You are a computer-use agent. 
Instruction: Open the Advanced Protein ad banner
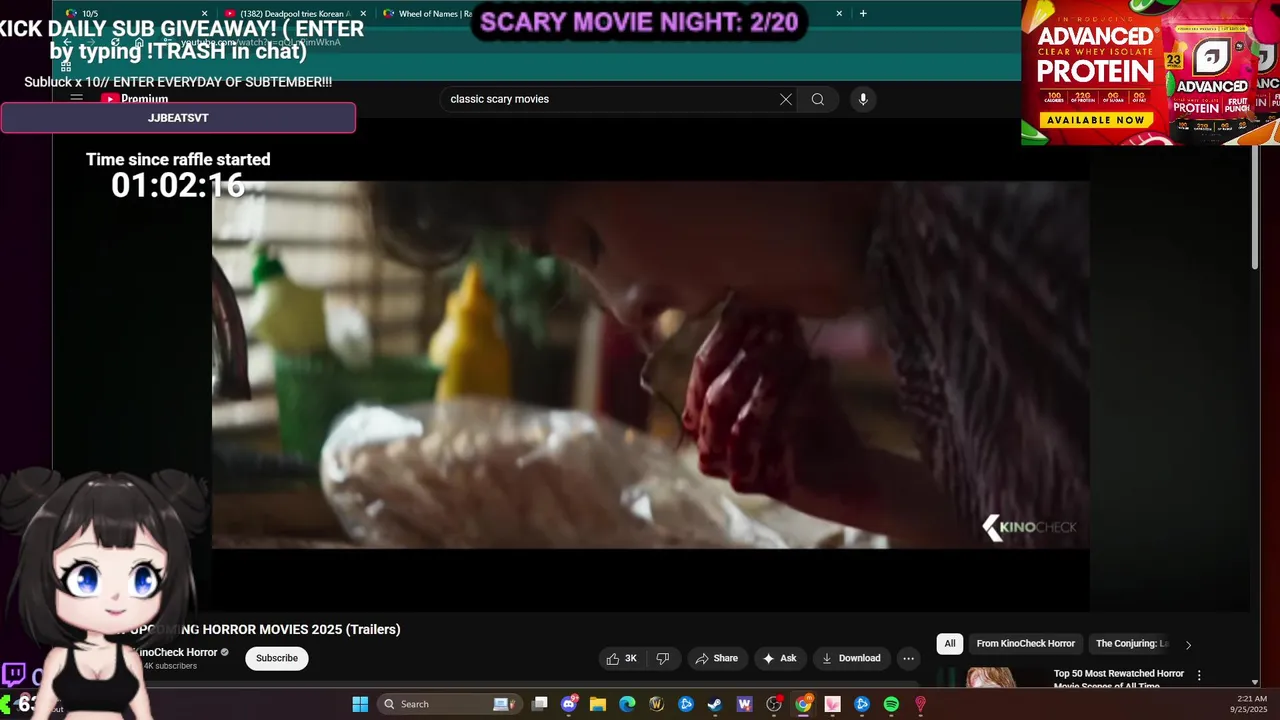click(x=1150, y=72)
